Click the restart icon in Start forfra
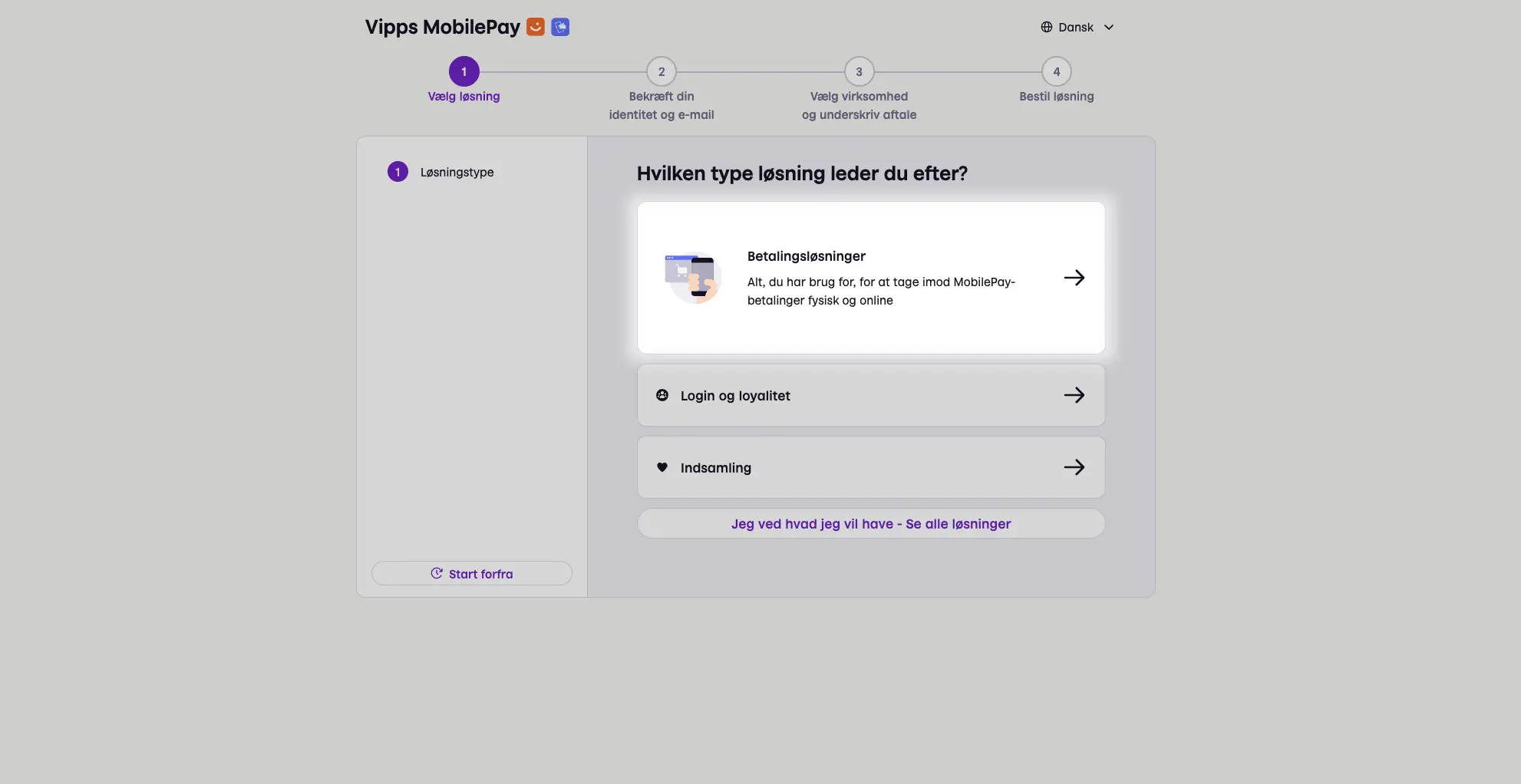The width and height of the screenshot is (1521, 784). (437, 573)
